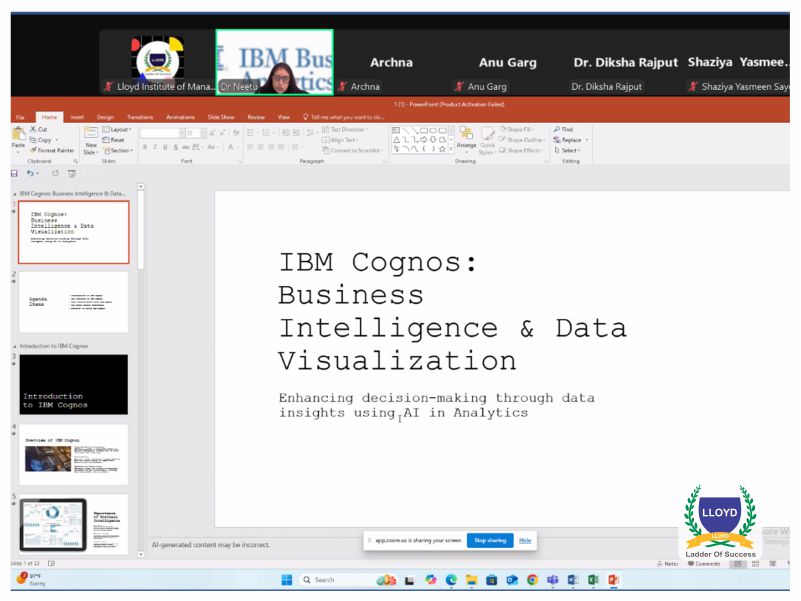
Task: Click the Copy command in Clipboard group
Action: pos(41,140)
